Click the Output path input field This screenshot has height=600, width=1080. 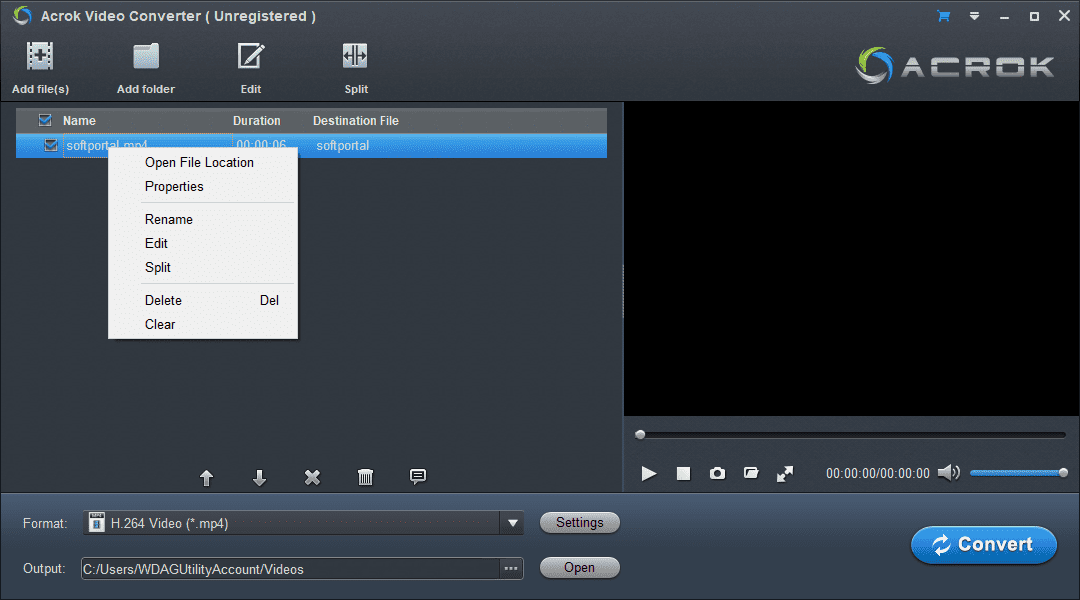coord(290,569)
